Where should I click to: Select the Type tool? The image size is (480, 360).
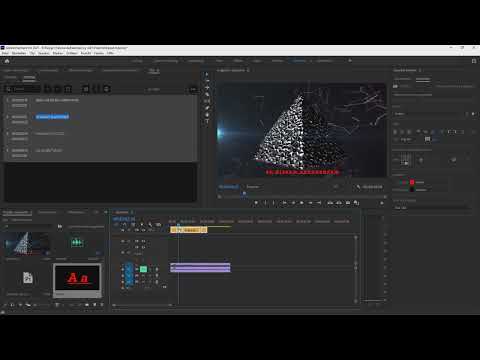[x=207, y=121]
